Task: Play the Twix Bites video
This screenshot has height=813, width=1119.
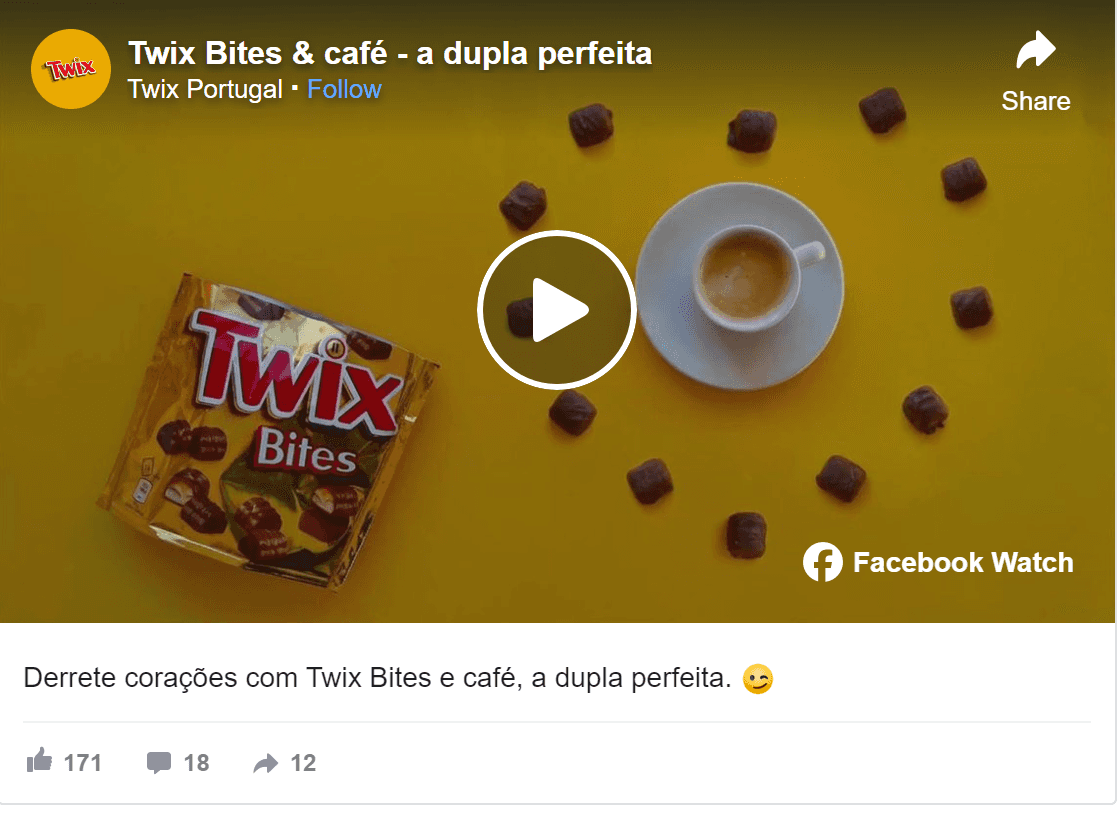Action: 557,310
